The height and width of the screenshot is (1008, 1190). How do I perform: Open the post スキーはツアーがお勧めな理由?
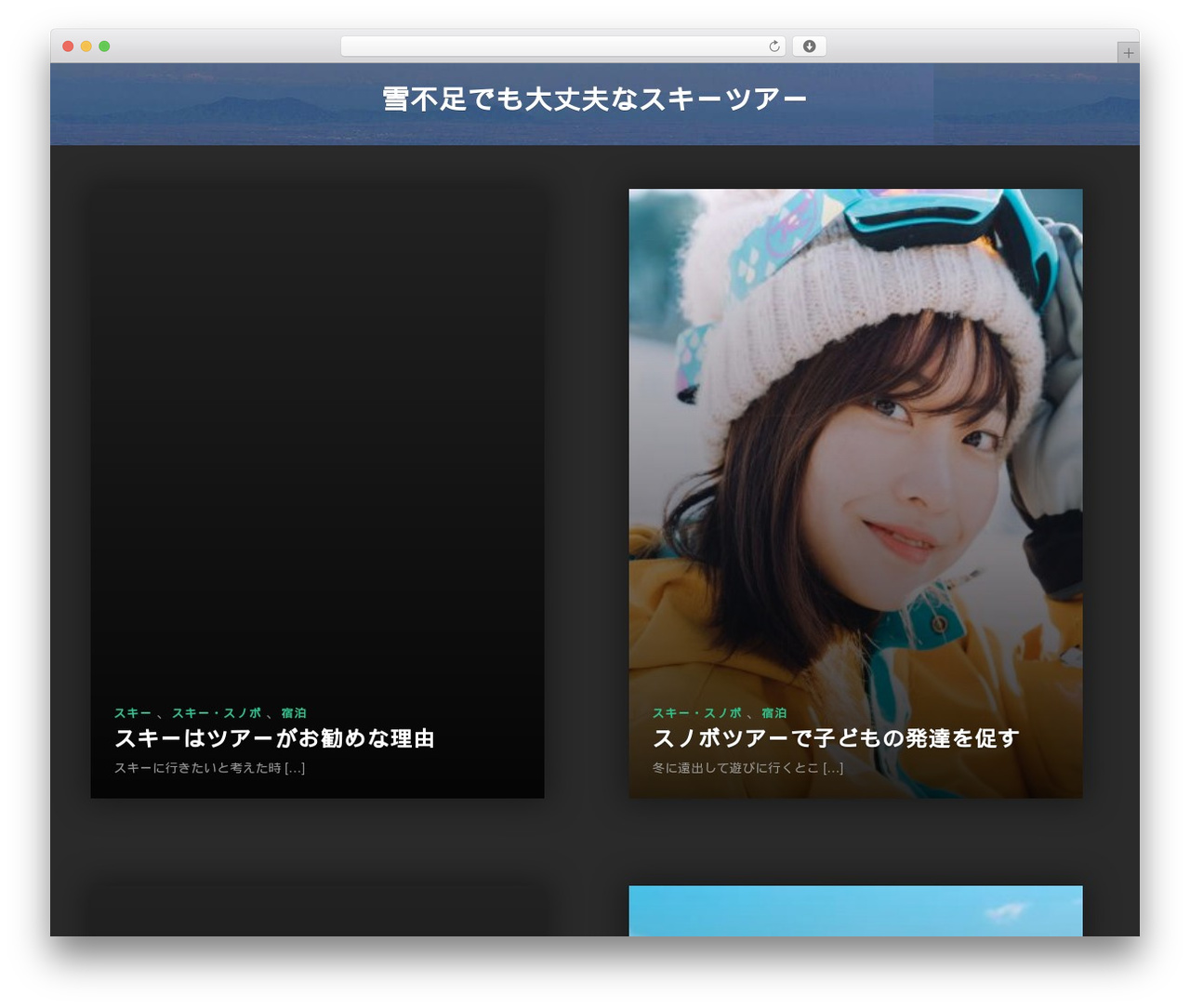point(274,738)
